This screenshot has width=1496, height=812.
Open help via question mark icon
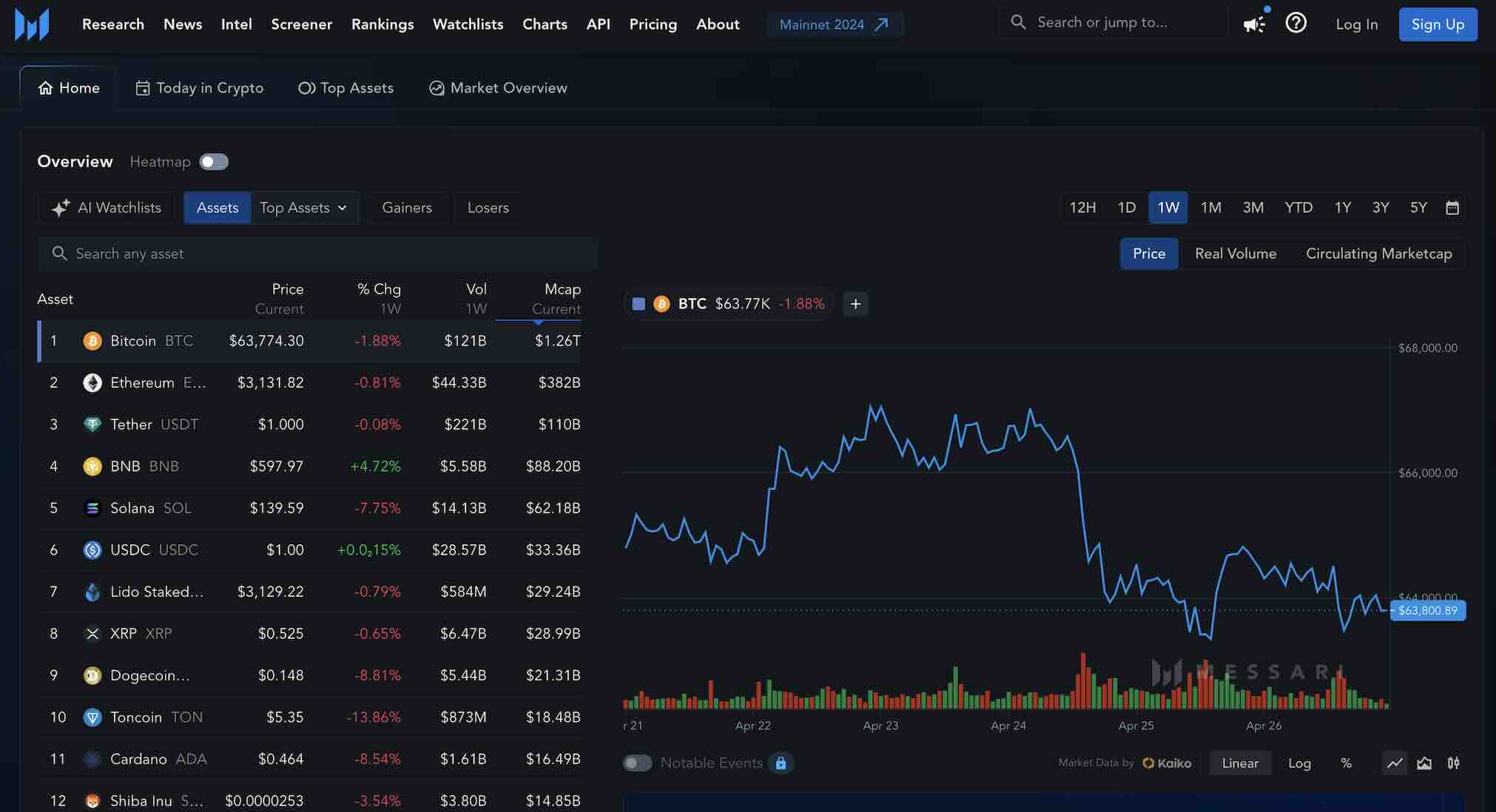pos(1295,23)
